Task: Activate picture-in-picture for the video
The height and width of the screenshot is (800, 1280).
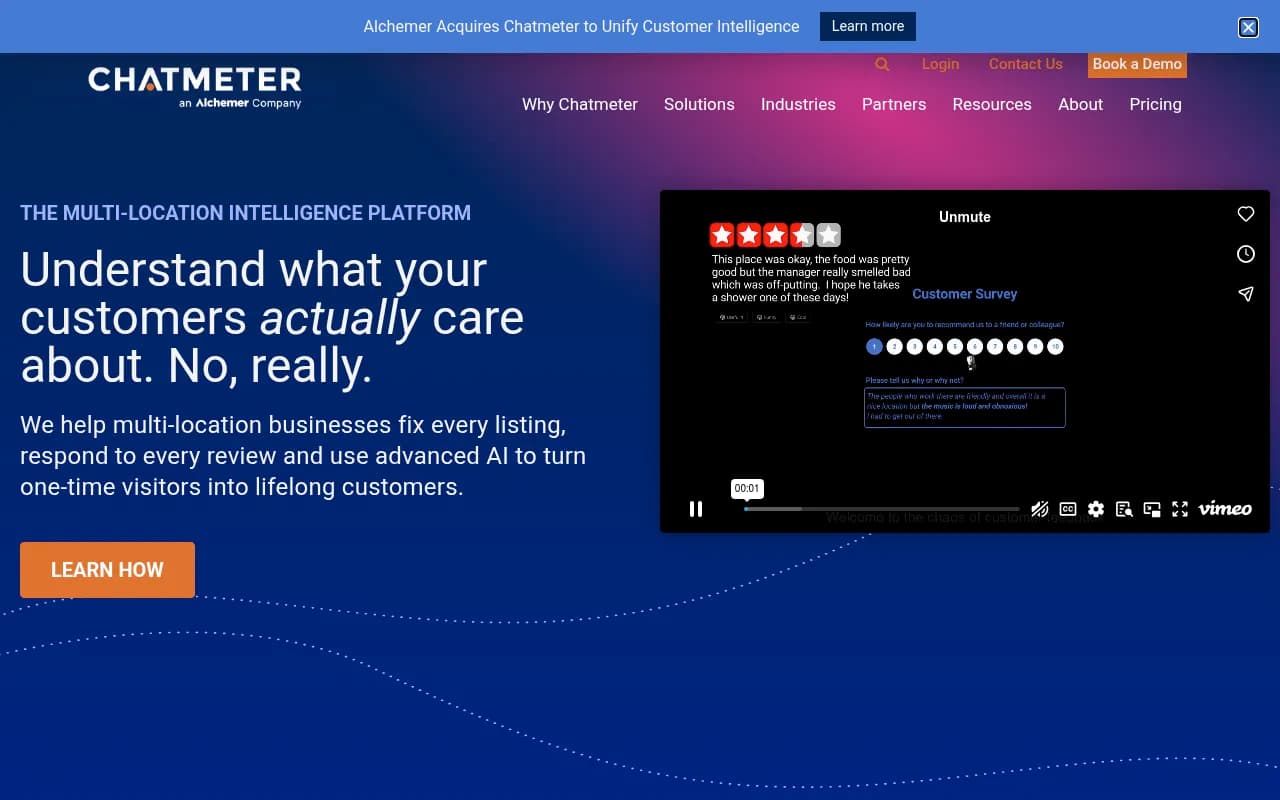Action: [x=1152, y=509]
